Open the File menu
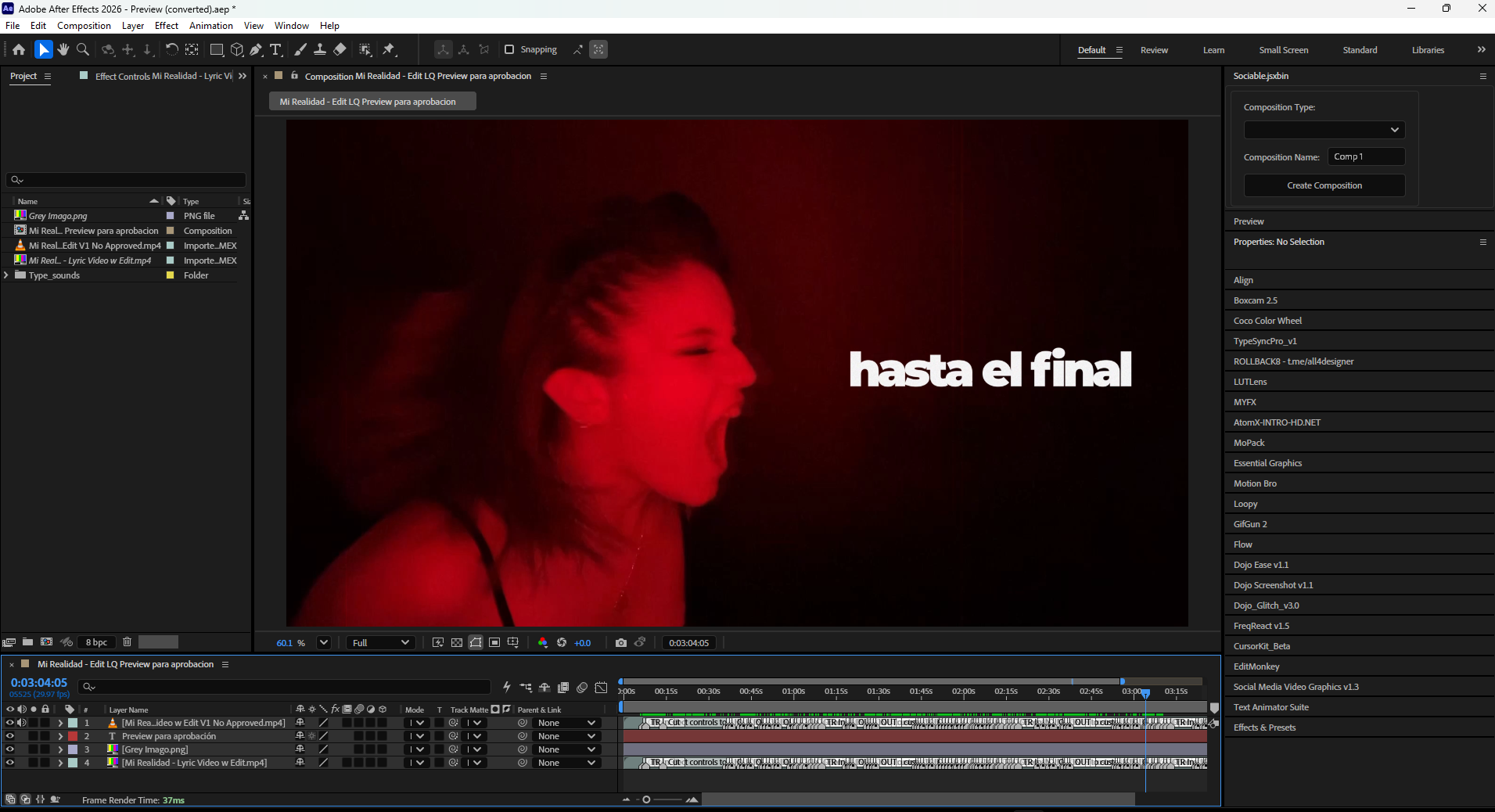The height and width of the screenshot is (812, 1495). (x=13, y=26)
